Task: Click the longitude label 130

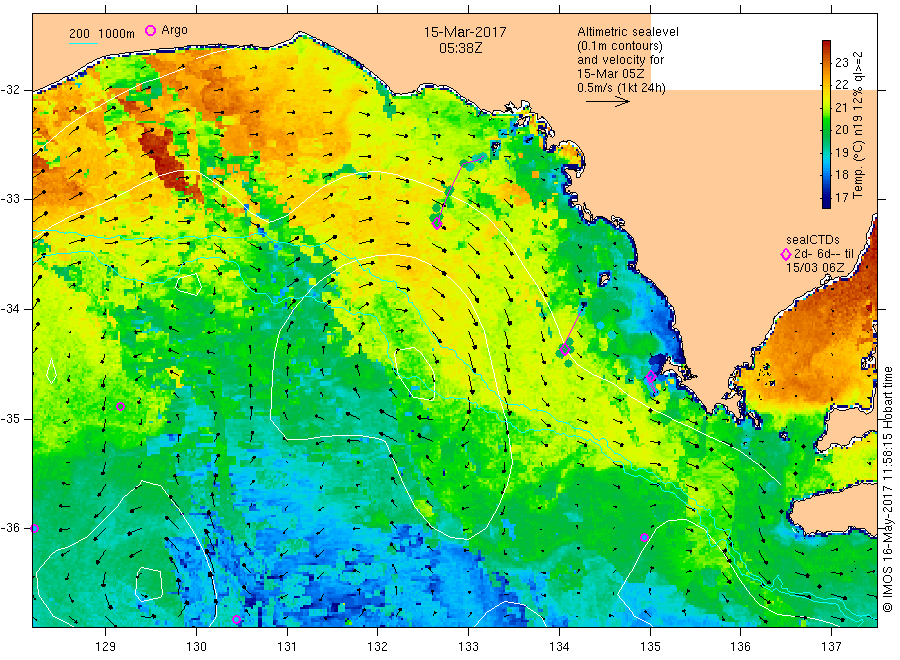Action: 196,647
